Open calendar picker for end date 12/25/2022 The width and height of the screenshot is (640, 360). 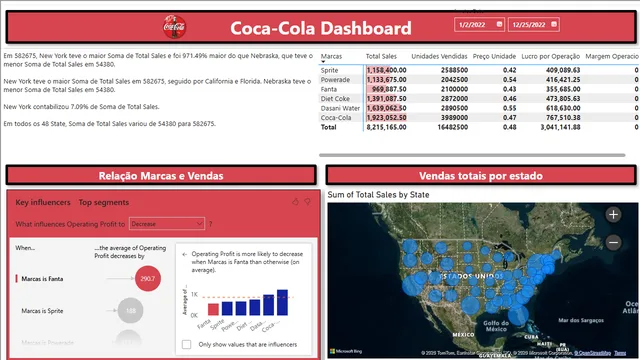553,24
